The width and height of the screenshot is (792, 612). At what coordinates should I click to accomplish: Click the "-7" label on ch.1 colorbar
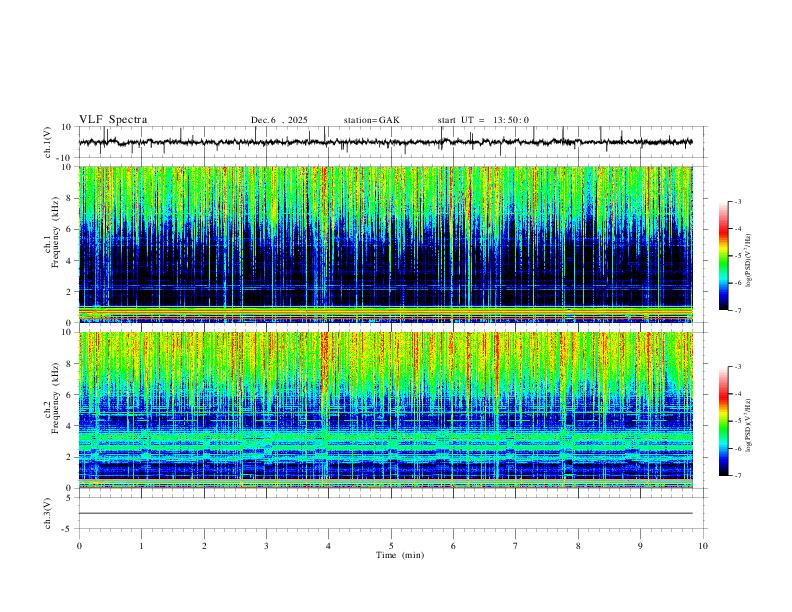738,311
